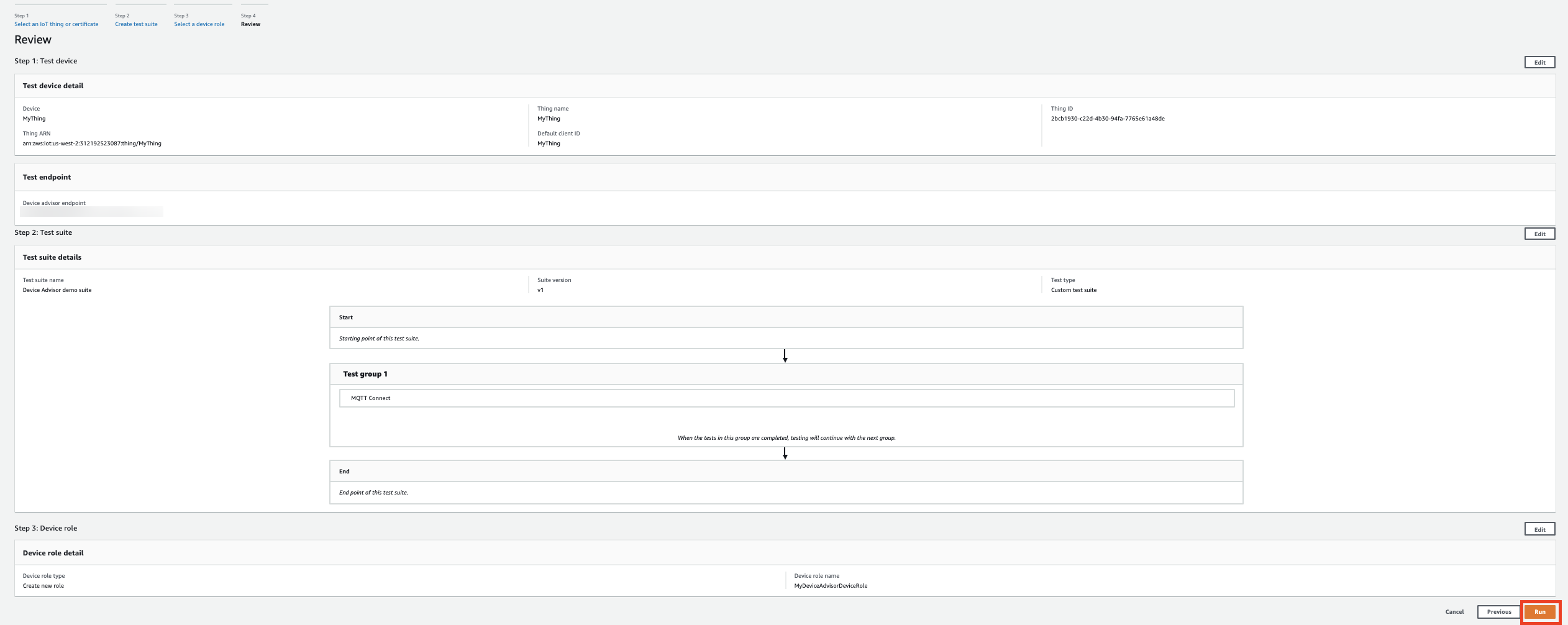Click the arrow between Start and Test group 1
1568x625 pixels.
[x=785, y=356]
